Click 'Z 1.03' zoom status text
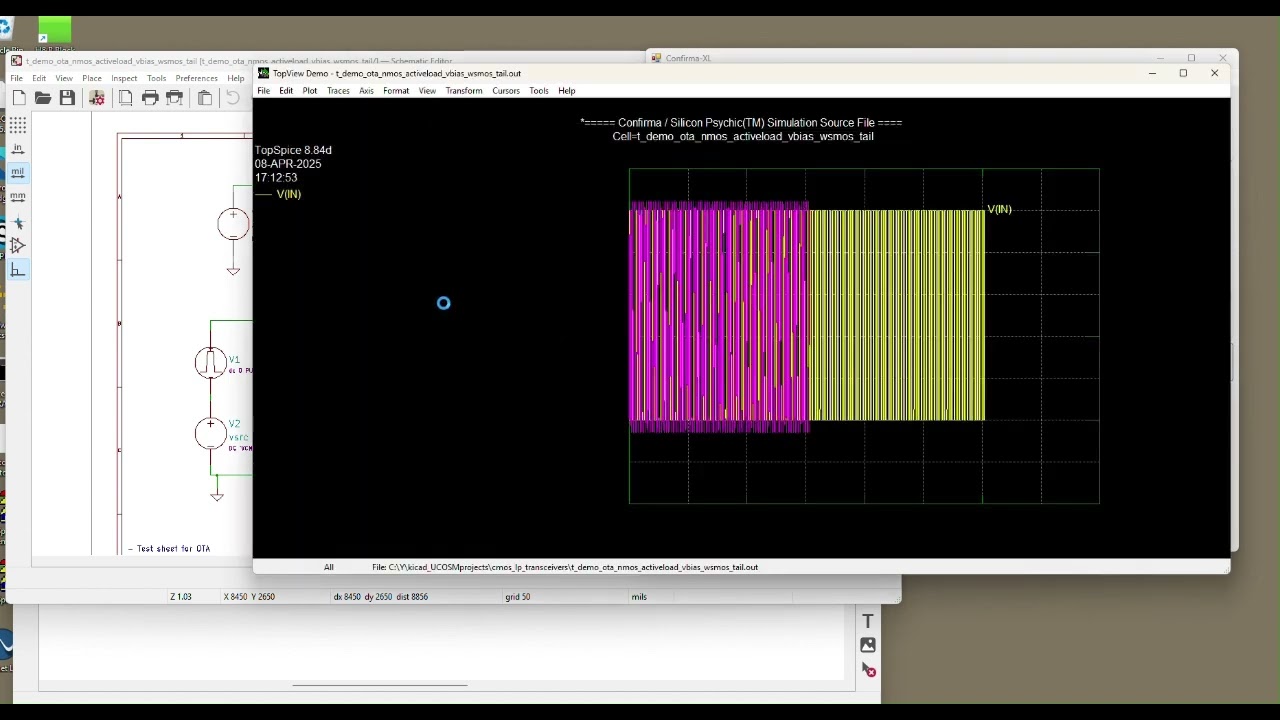This screenshot has width=1280, height=720. click(180, 597)
